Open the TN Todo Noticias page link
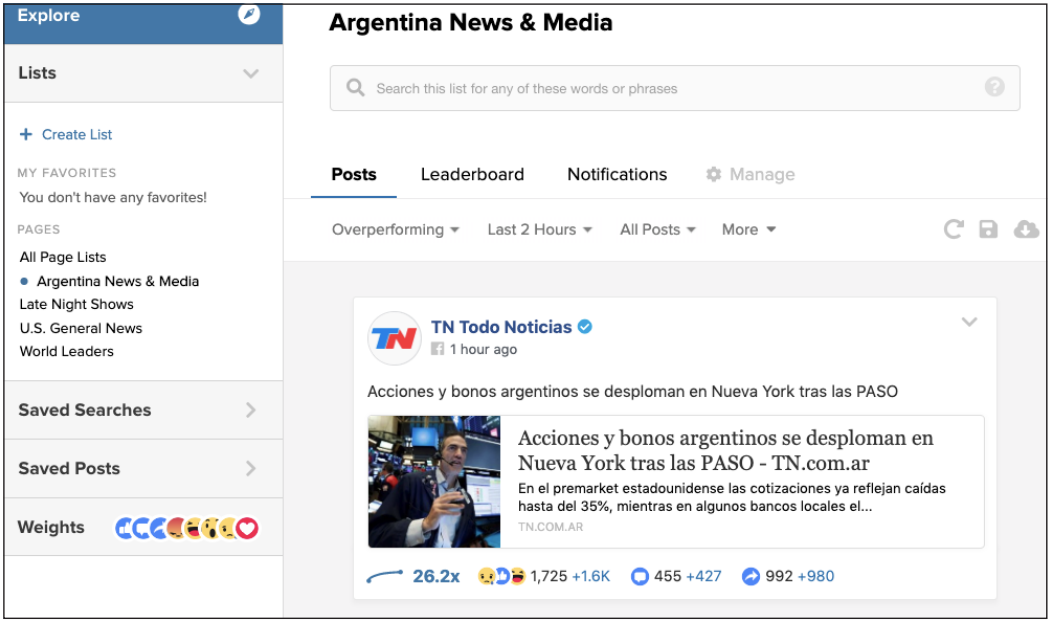 click(501, 327)
